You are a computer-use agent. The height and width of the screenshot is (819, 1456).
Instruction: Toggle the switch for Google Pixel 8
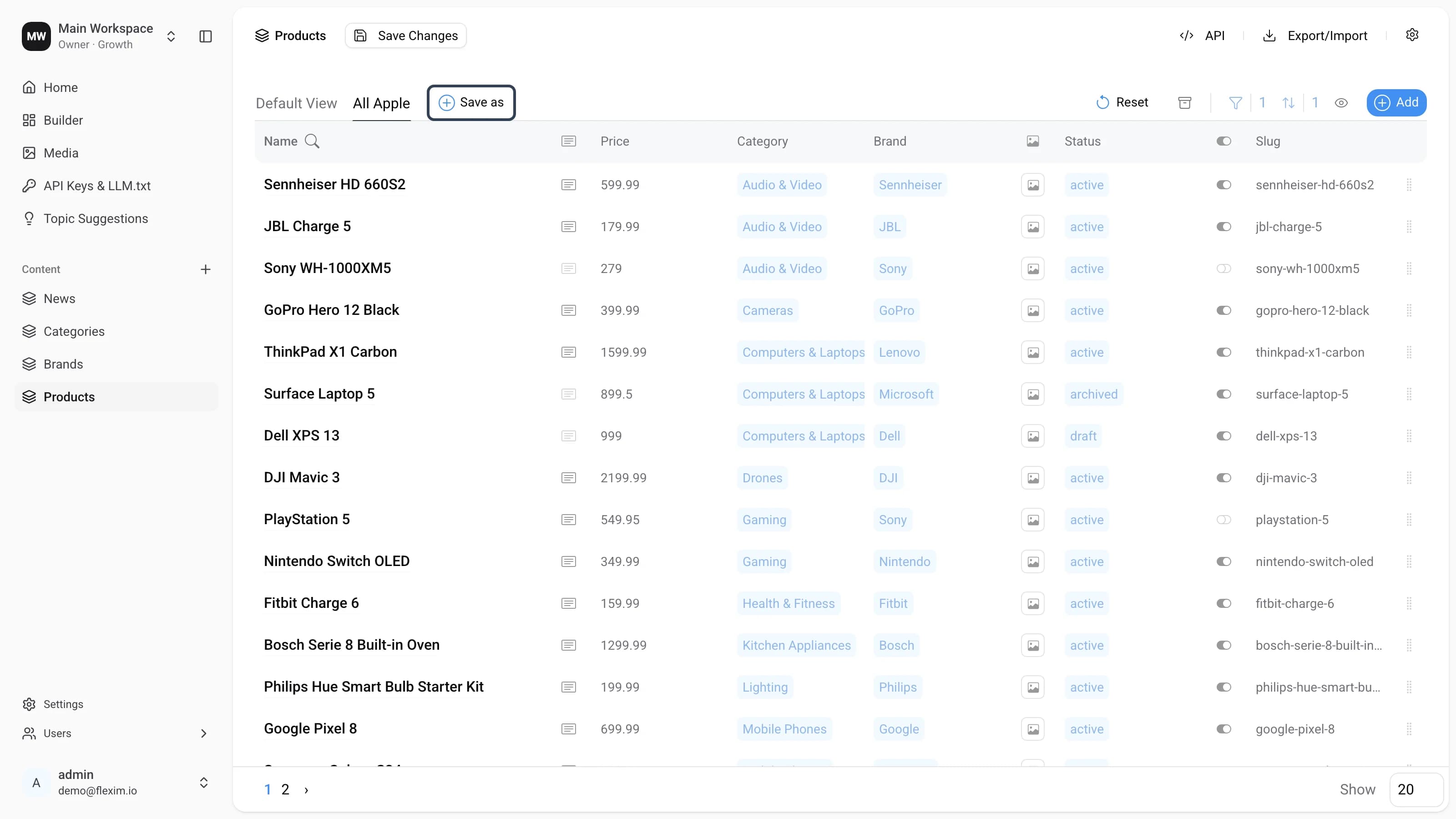pyautogui.click(x=1223, y=728)
